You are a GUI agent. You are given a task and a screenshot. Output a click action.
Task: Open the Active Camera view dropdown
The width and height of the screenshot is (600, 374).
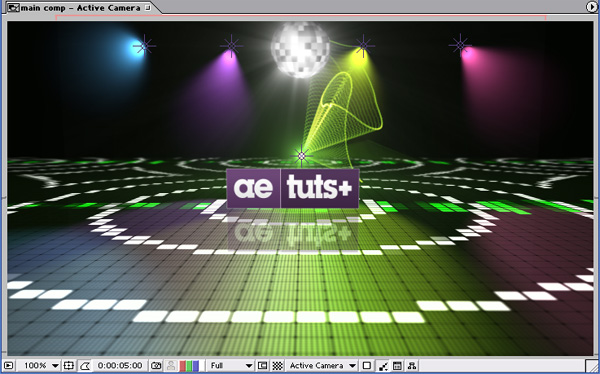pyautogui.click(x=322, y=366)
